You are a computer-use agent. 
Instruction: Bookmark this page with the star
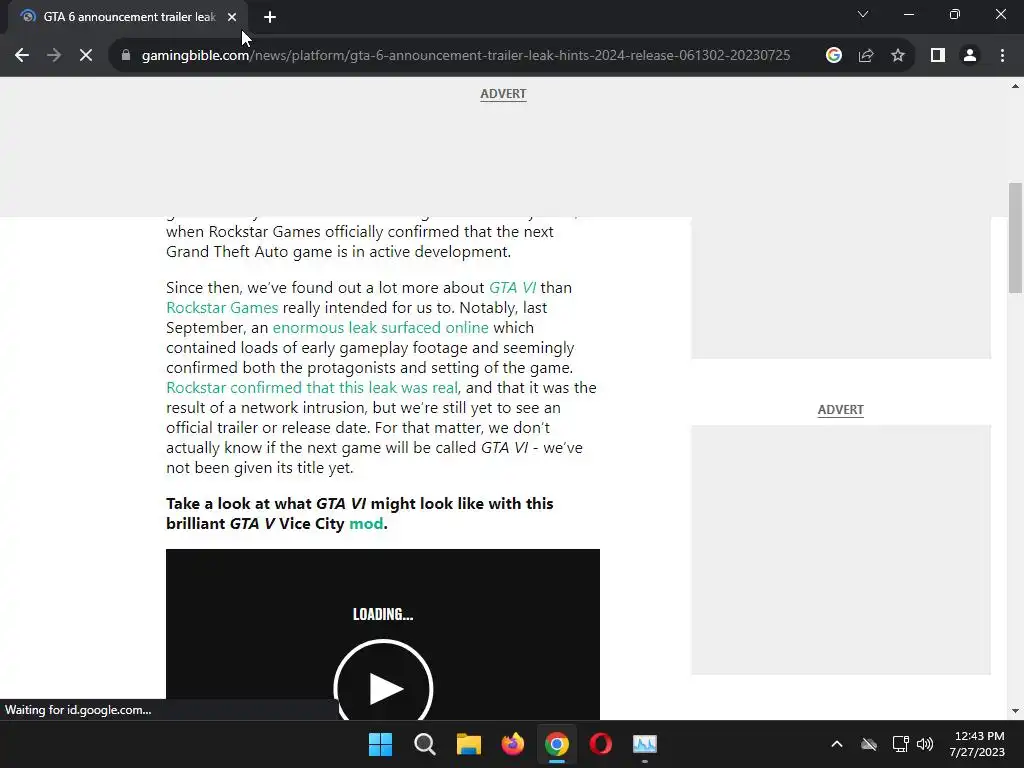[x=898, y=56]
